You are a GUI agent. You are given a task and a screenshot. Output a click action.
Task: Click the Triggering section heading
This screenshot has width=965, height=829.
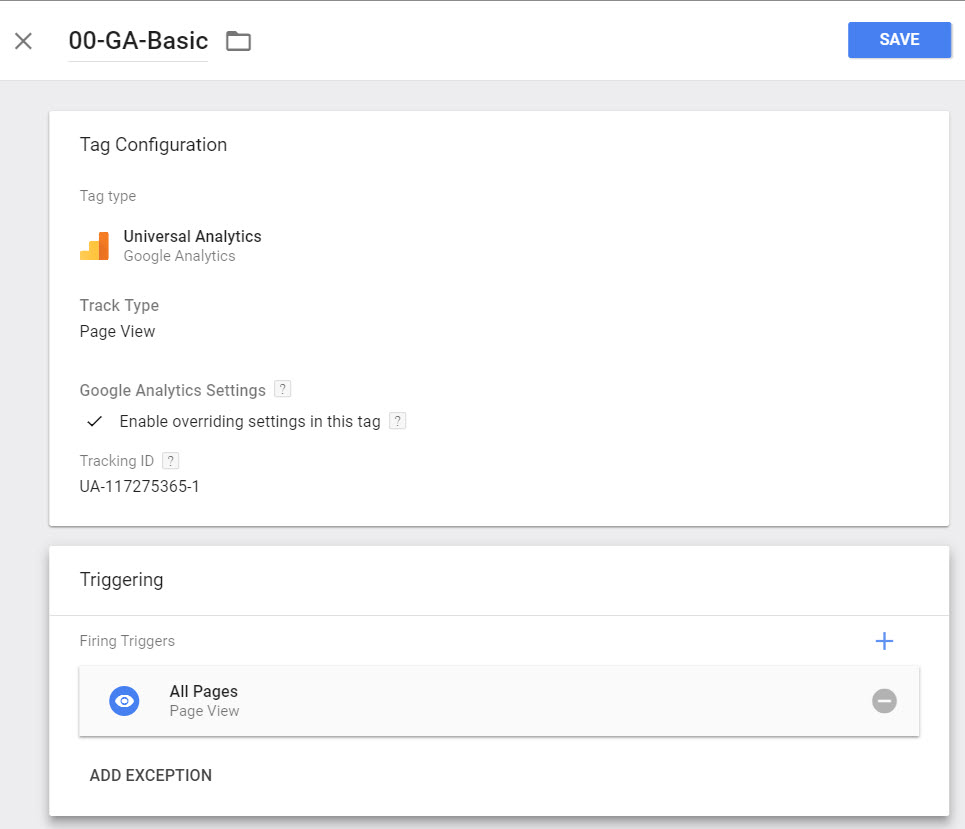point(121,579)
